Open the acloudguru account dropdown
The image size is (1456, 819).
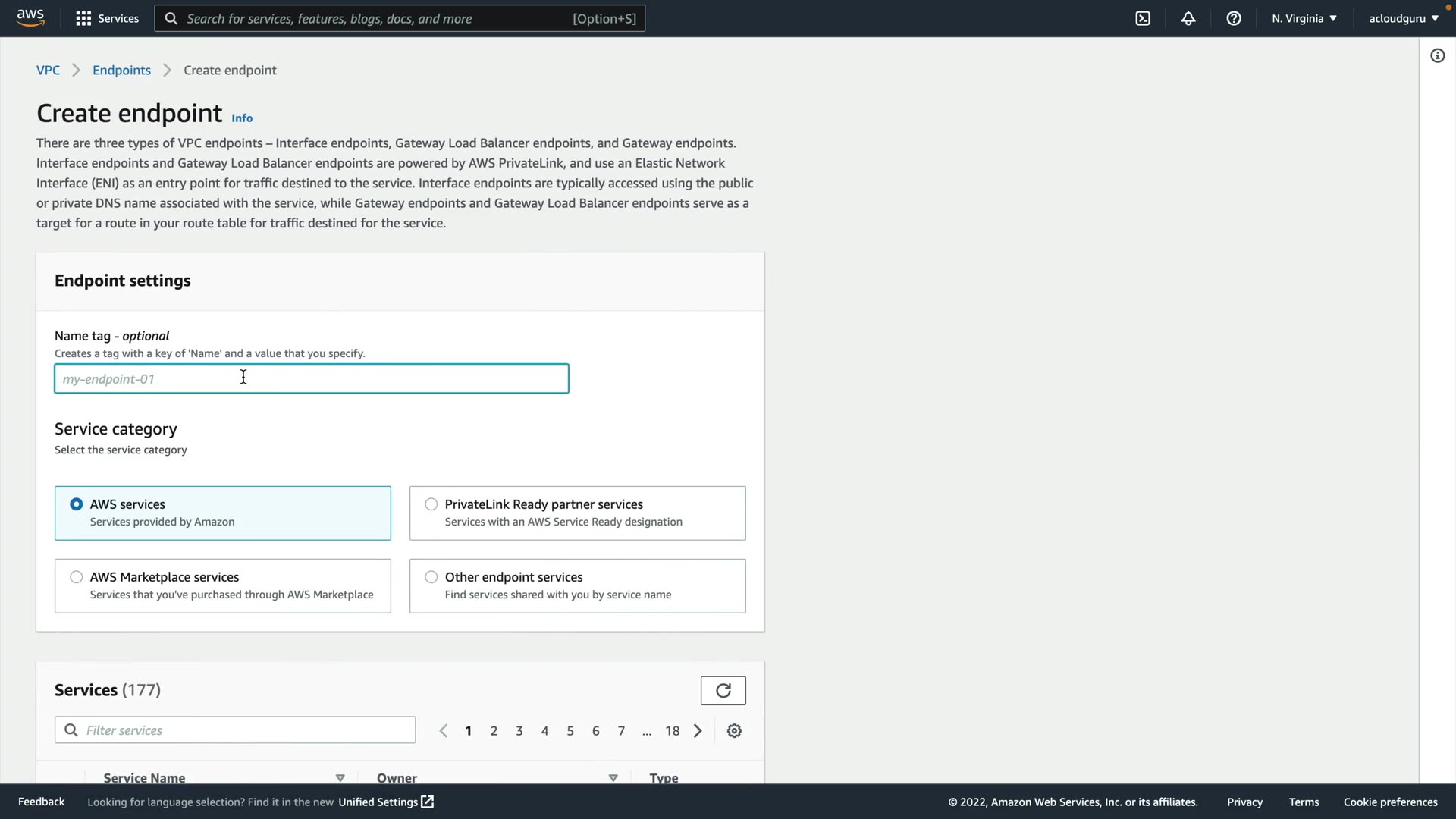1403,18
